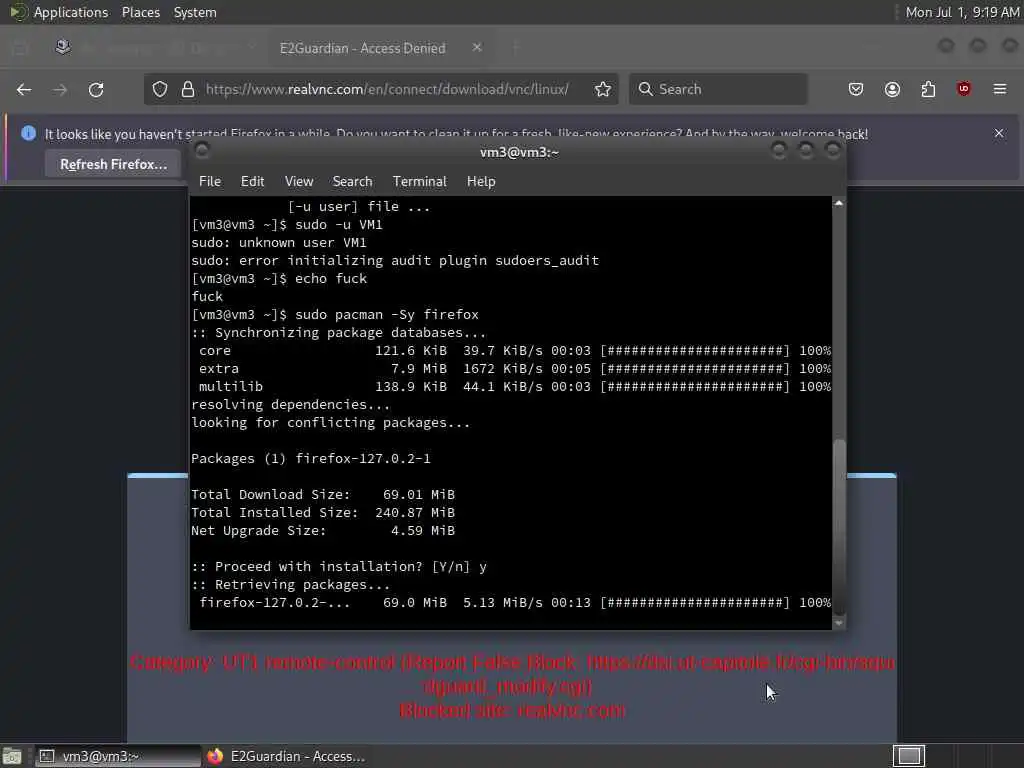
Task: Click the Firefox profile icon left of tabs
Action: point(63,47)
